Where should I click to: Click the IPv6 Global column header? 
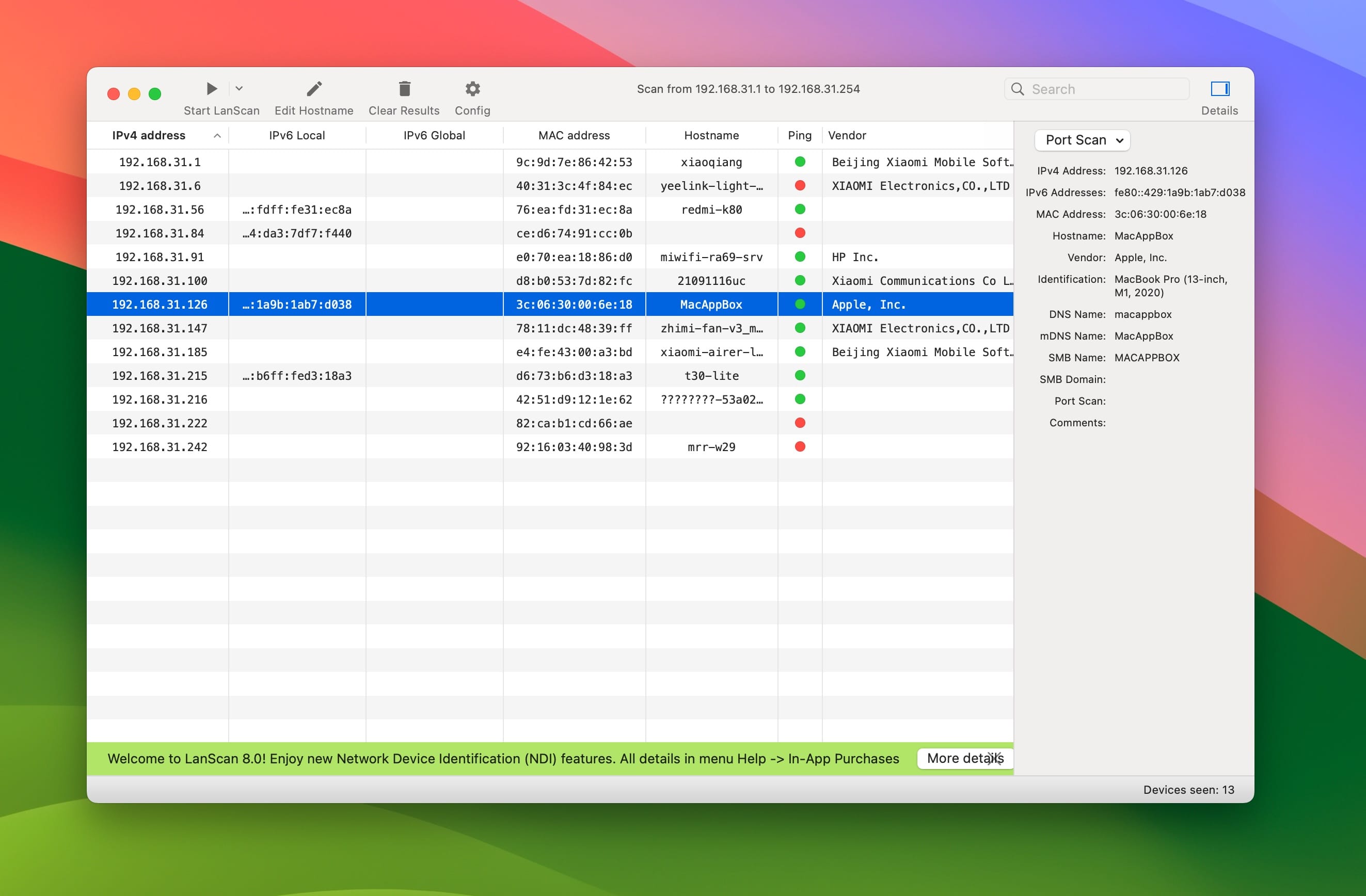point(434,135)
